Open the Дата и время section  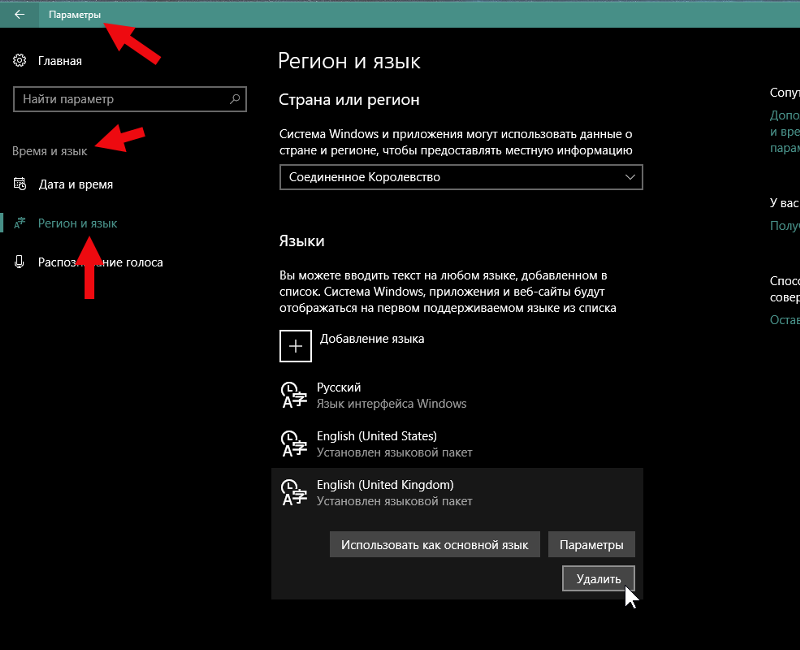[76, 184]
